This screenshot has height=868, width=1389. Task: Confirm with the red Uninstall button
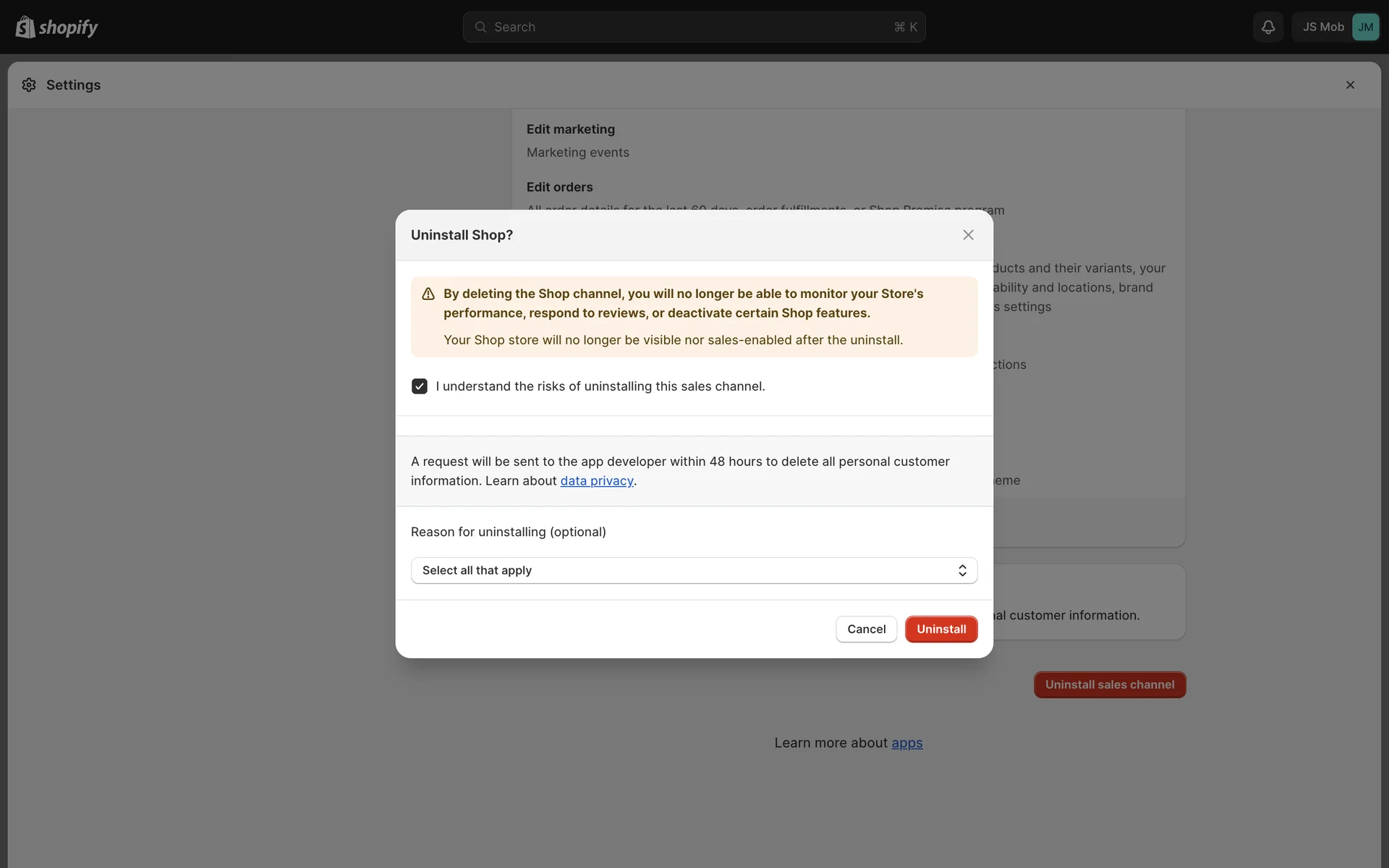[x=940, y=629]
